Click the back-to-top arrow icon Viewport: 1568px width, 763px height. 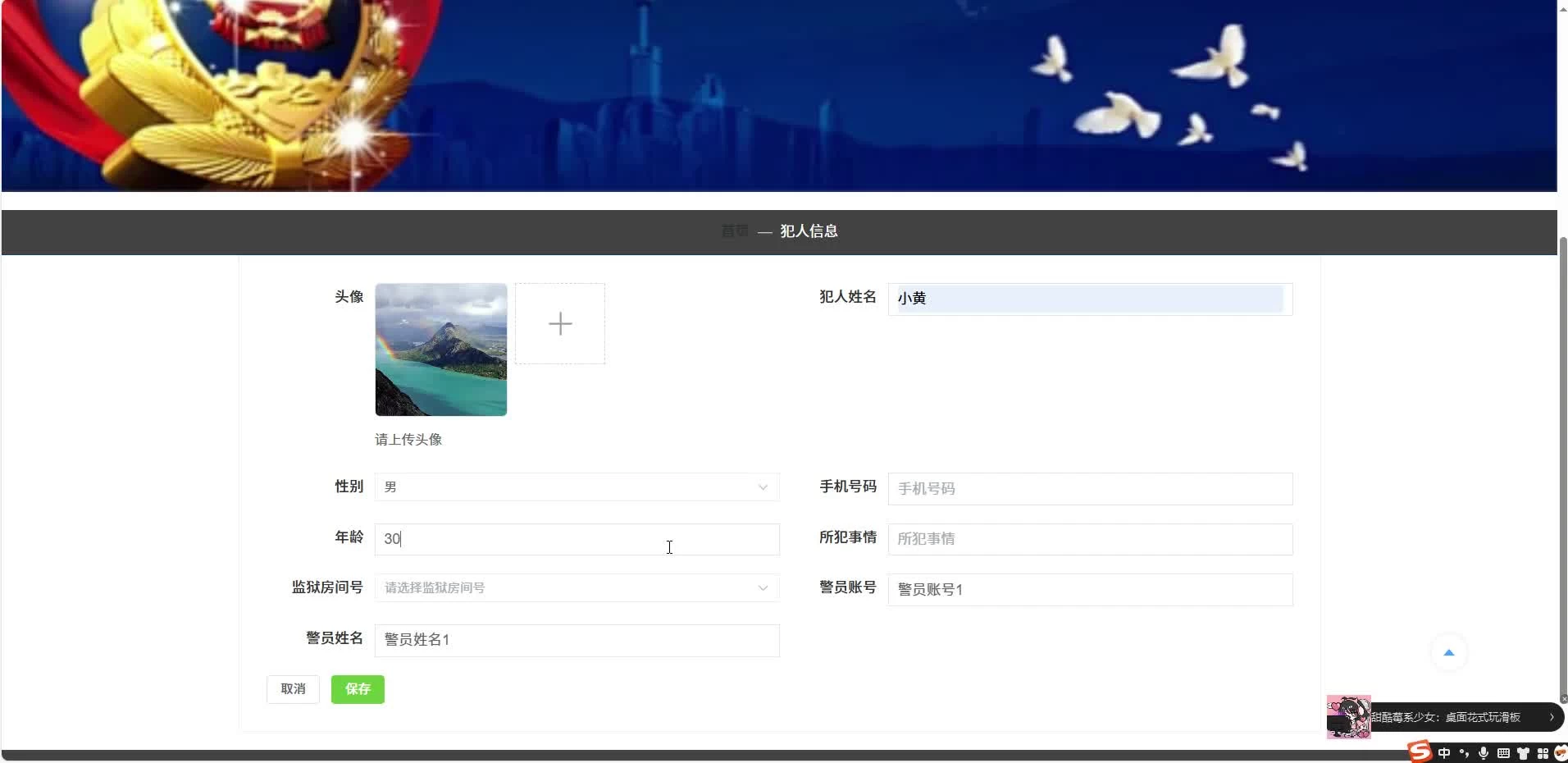pyautogui.click(x=1449, y=652)
